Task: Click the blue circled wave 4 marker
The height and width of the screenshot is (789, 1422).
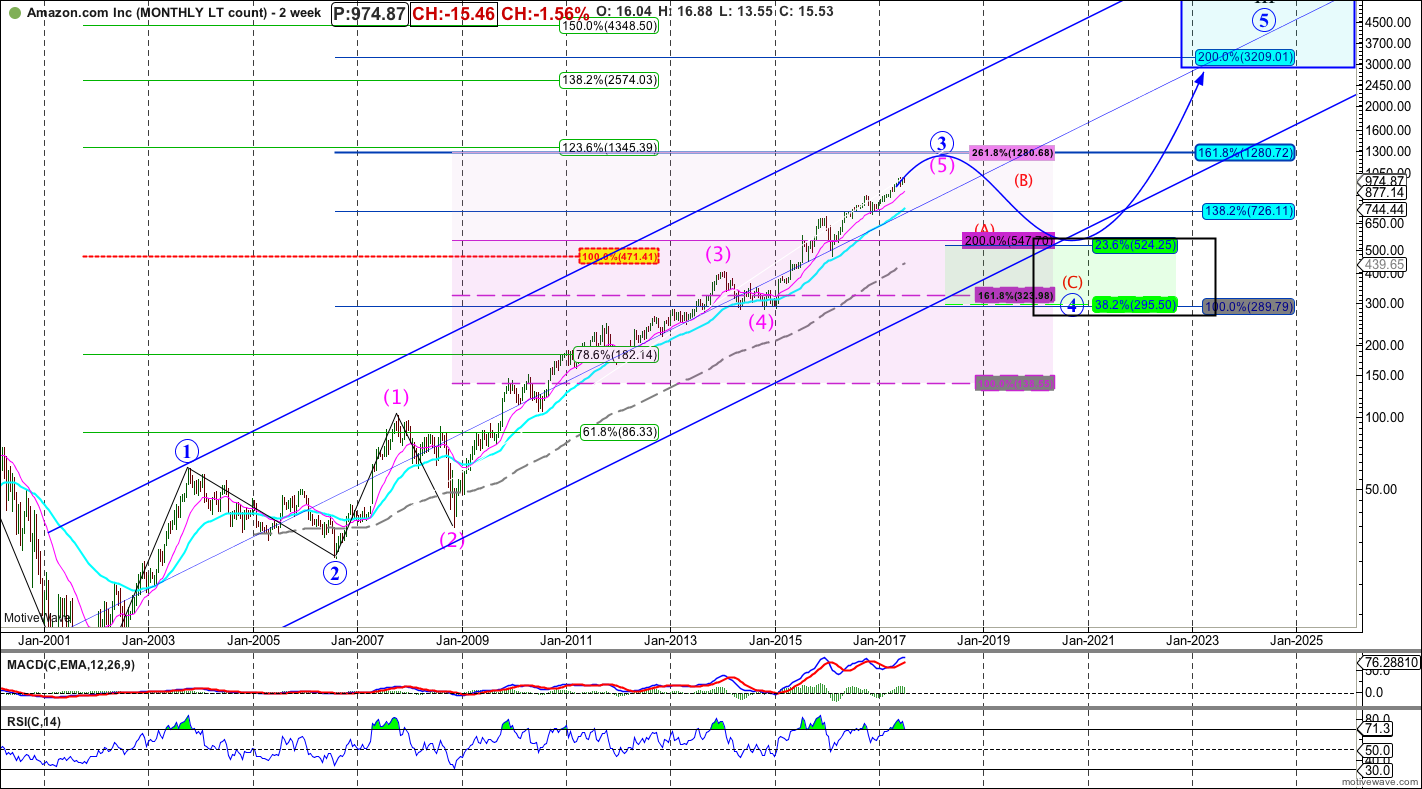Action: [x=1072, y=305]
